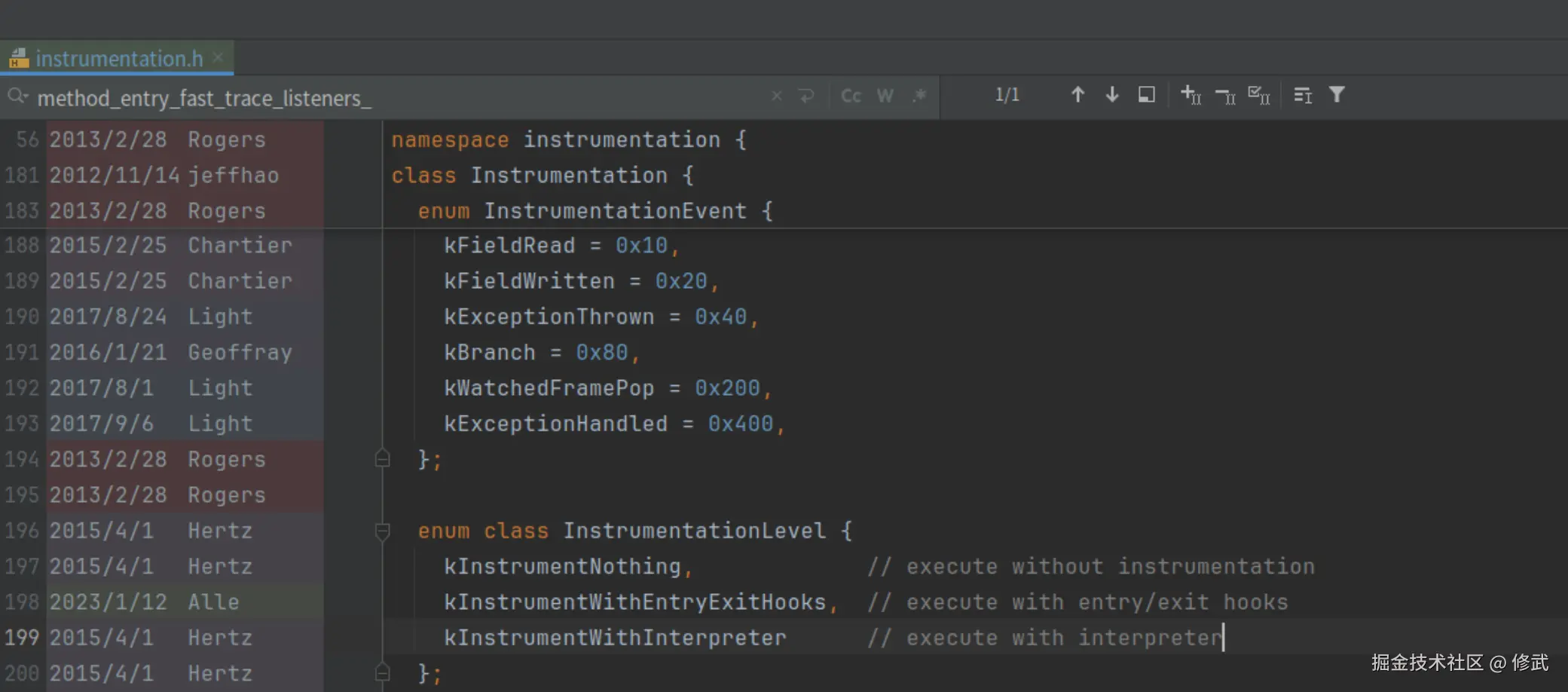Go to previous search occurrence arrow

pos(1077,95)
